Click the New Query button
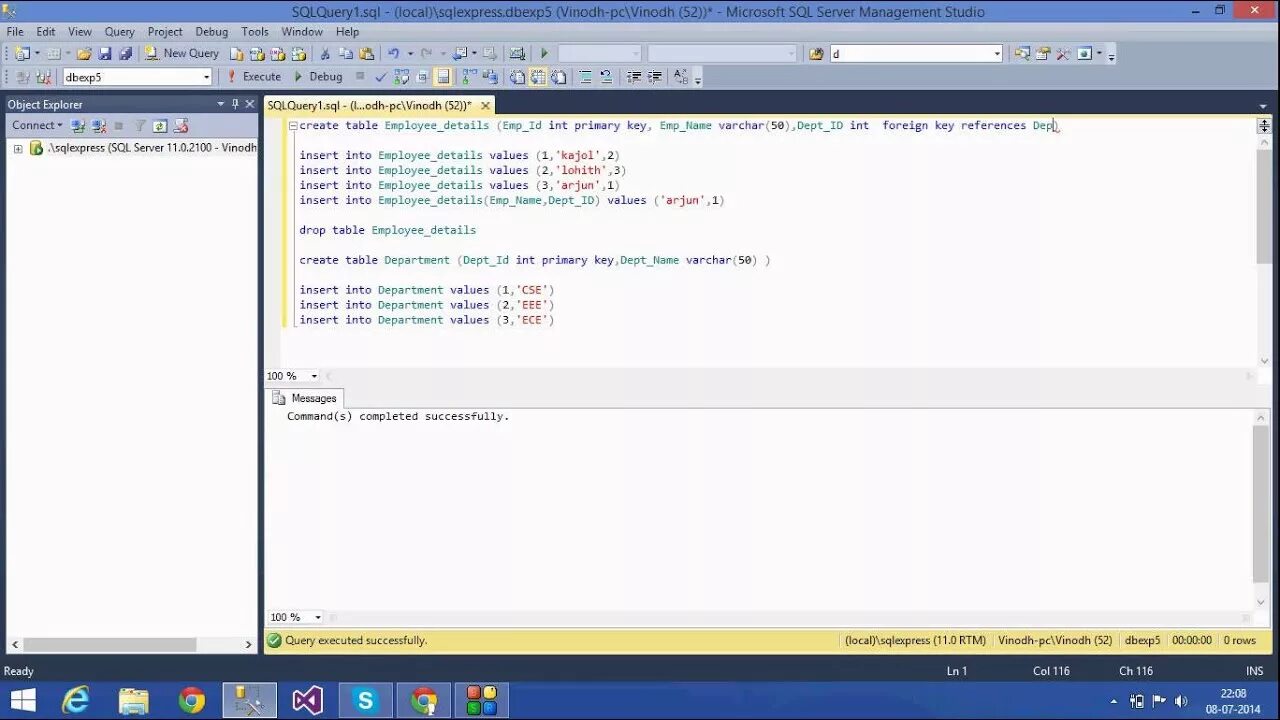The height and width of the screenshot is (720, 1280). (182, 53)
